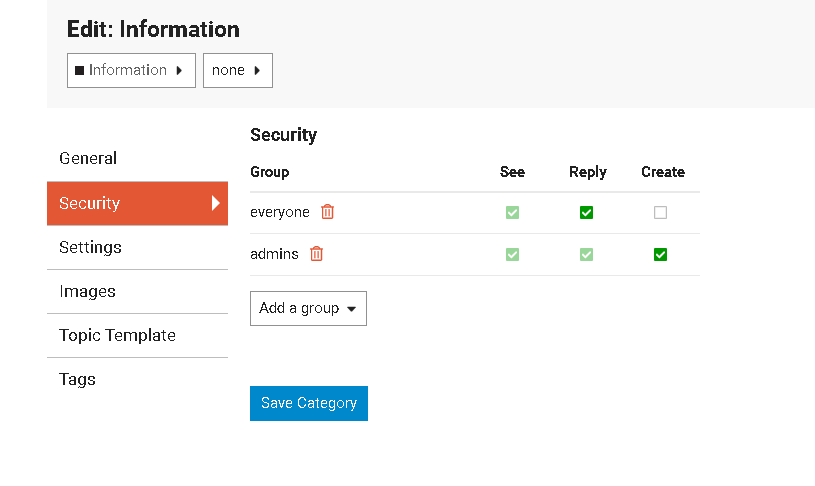Toggle Reply permission for admins
This screenshot has width=815, height=486.
click(586, 255)
